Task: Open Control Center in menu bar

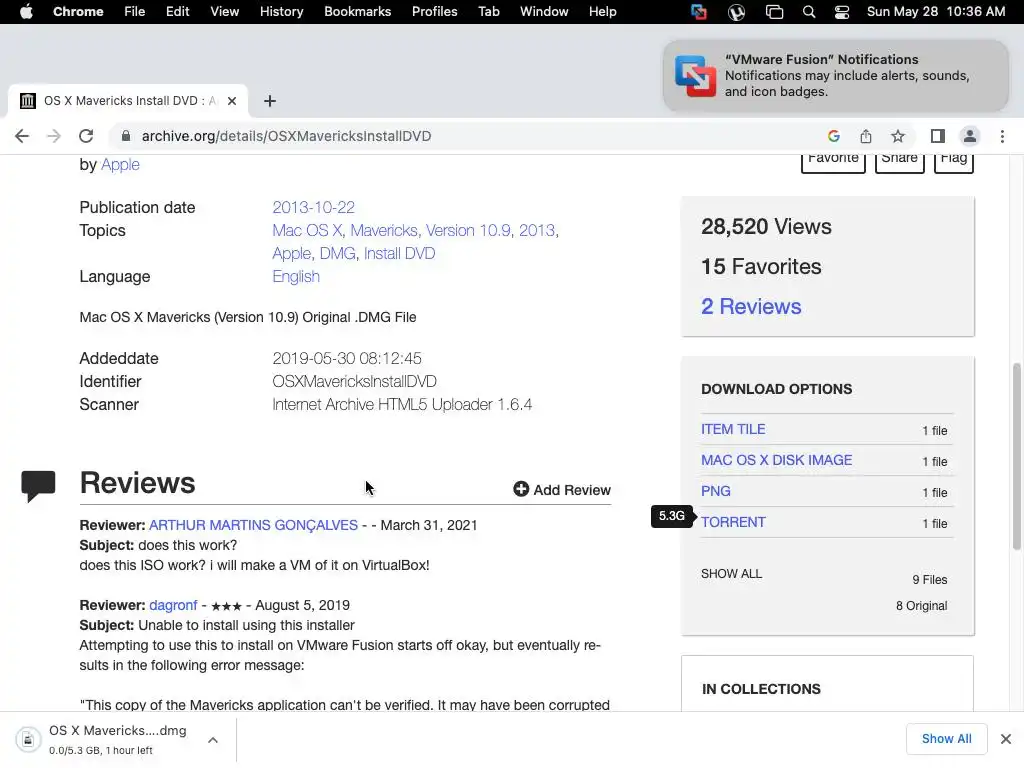Action: [842, 12]
